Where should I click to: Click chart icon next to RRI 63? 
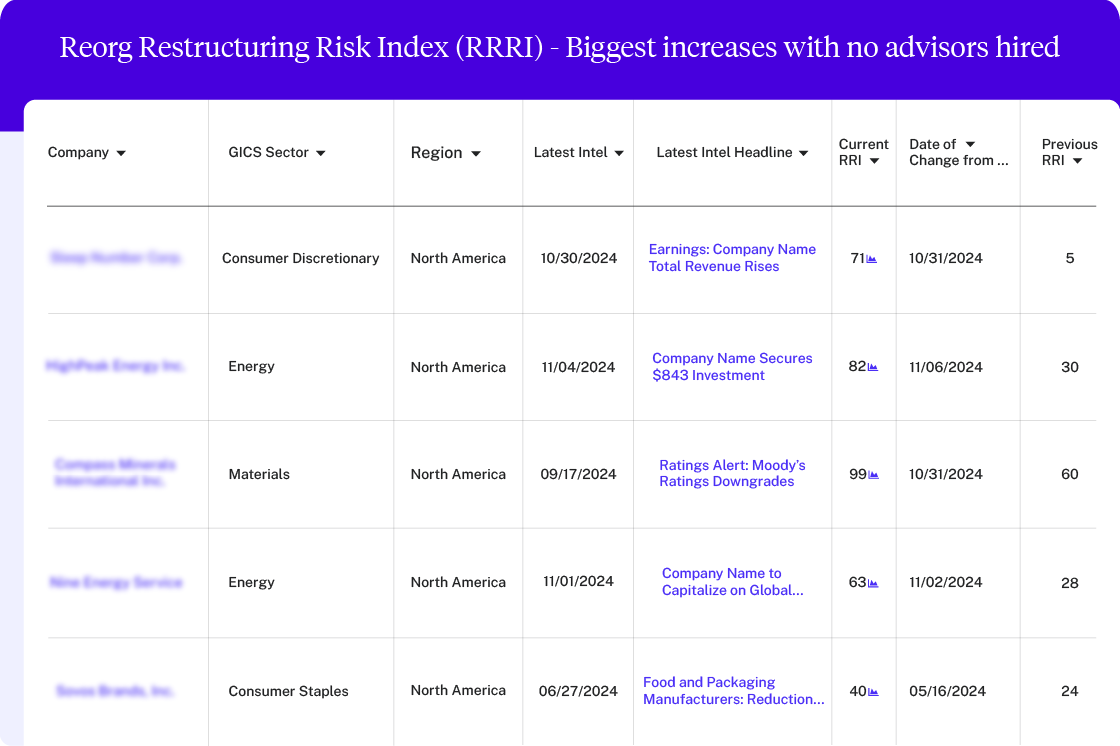click(x=873, y=583)
